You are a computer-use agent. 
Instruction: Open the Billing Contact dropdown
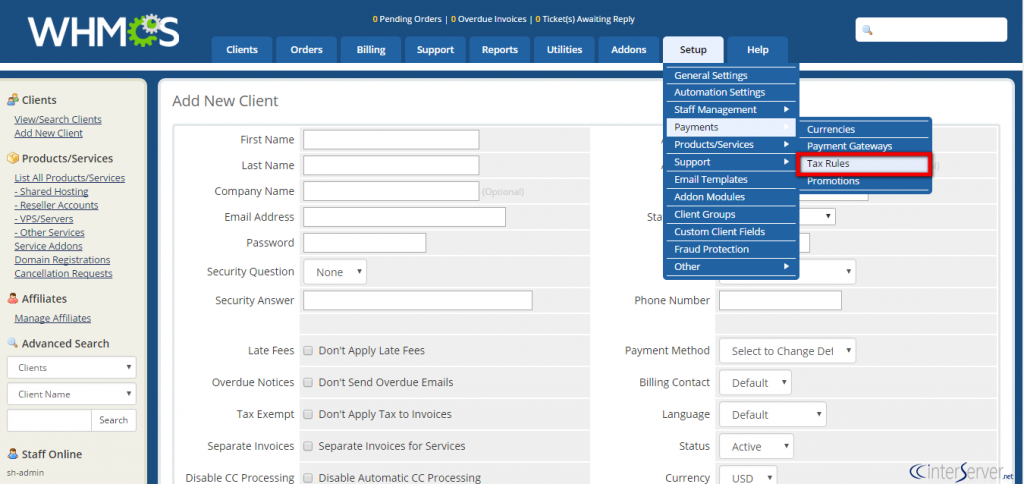click(x=756, y=383)
